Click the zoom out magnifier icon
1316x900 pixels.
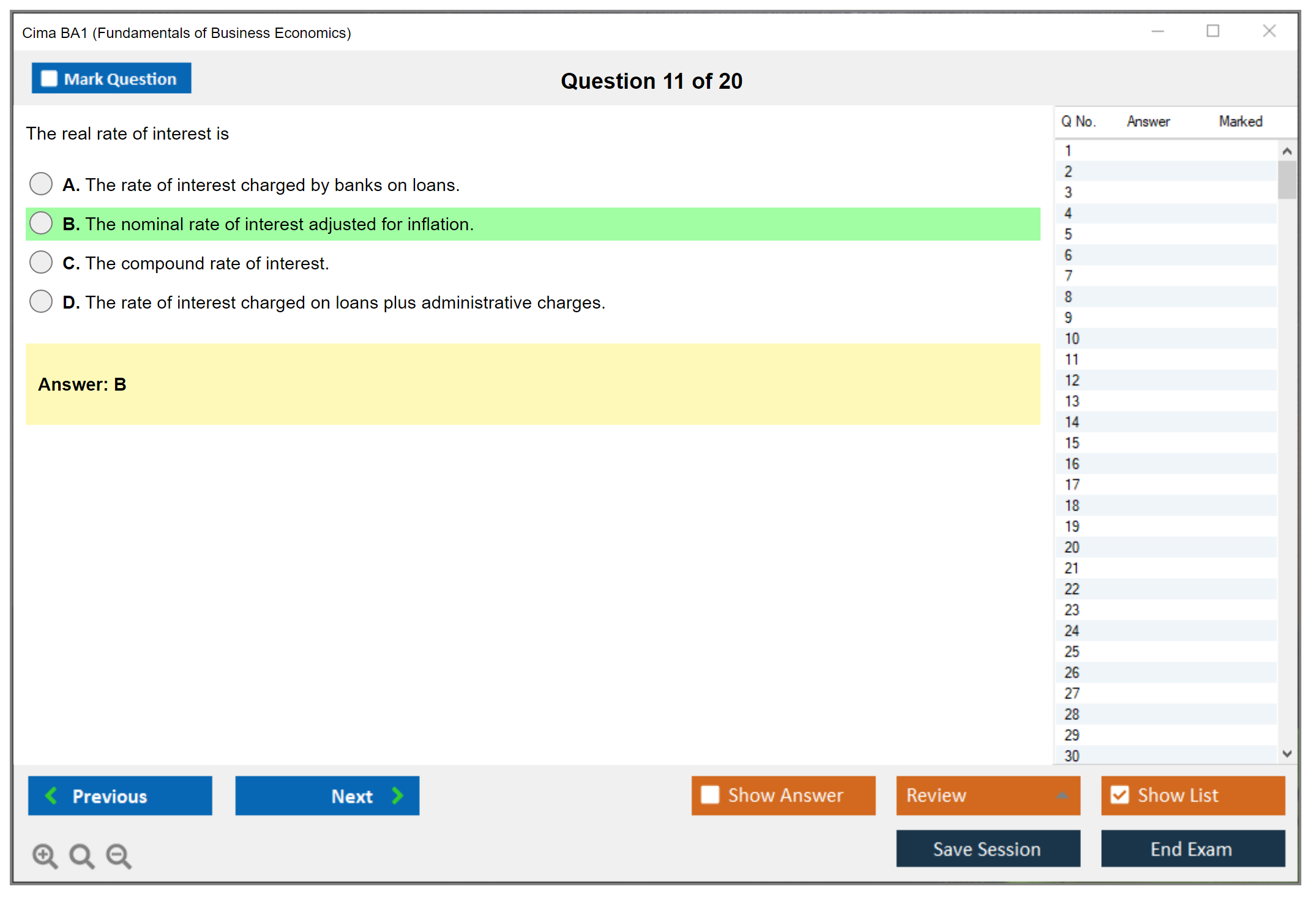(x=119, y=855)
